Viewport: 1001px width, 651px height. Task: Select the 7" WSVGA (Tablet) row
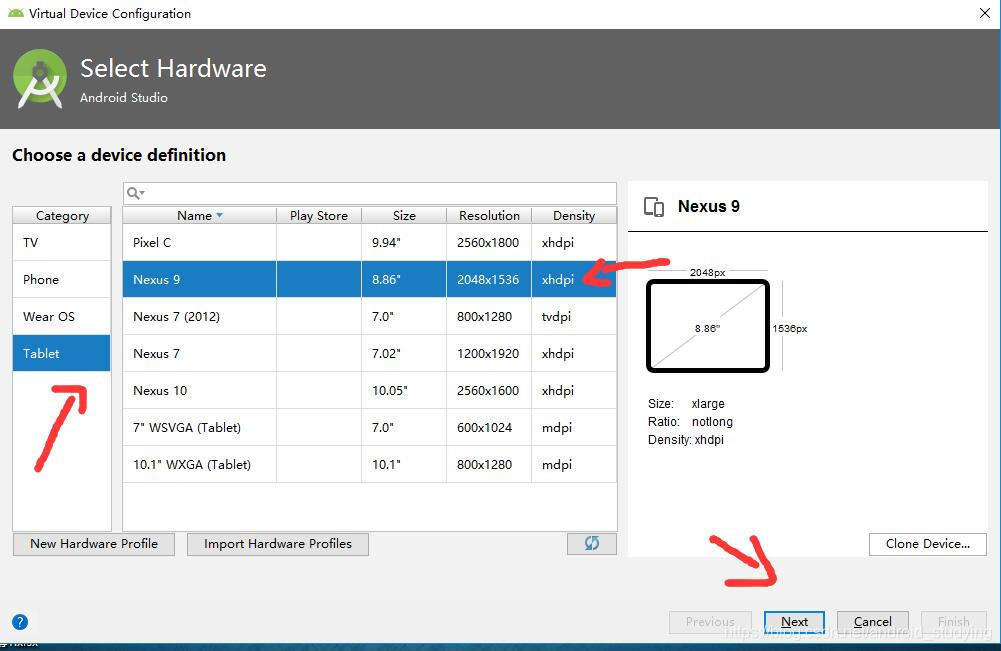coord(370,428)
